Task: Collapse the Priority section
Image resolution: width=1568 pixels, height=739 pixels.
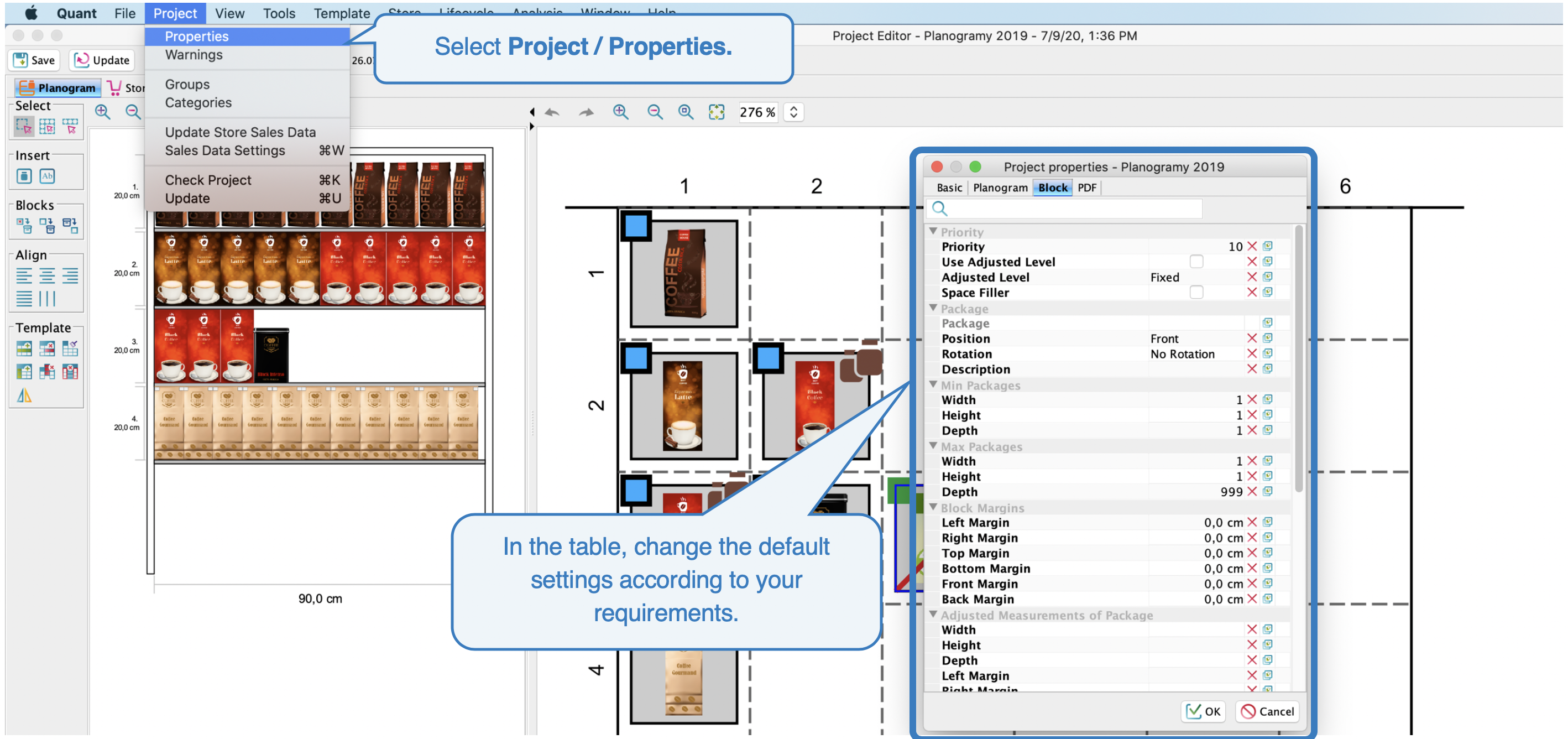Action: point(933,231)
